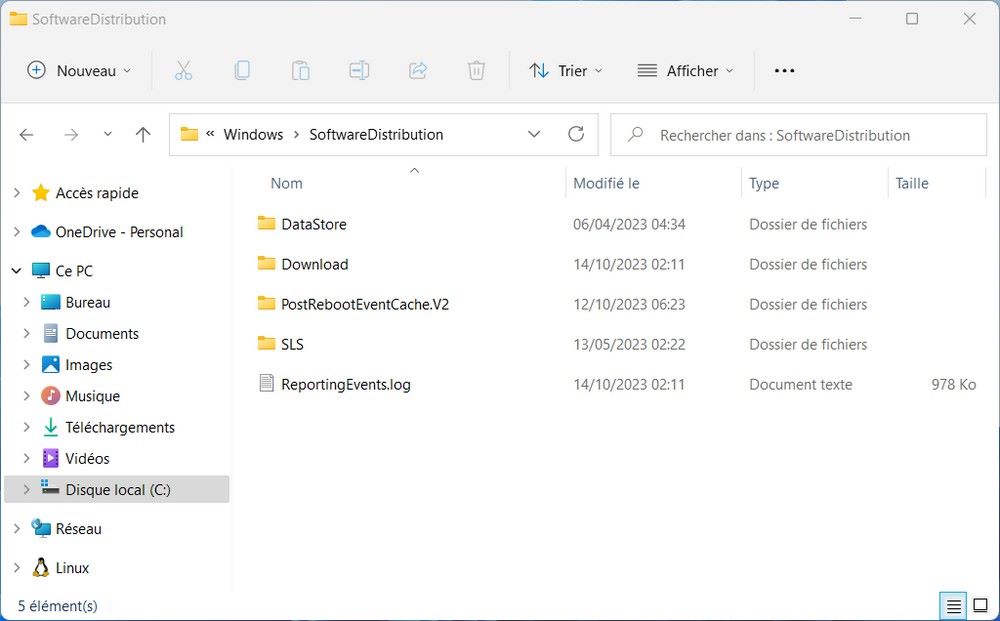1000x621 pixels.
Task: Expand OneDrive - Personal node
Action: coord(17,231)
